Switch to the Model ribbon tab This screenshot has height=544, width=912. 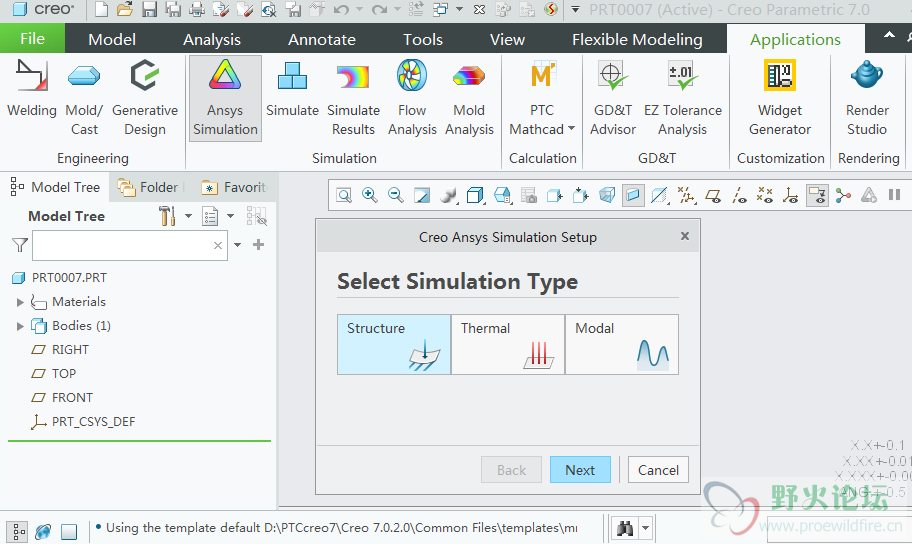[x=112, y=39]
